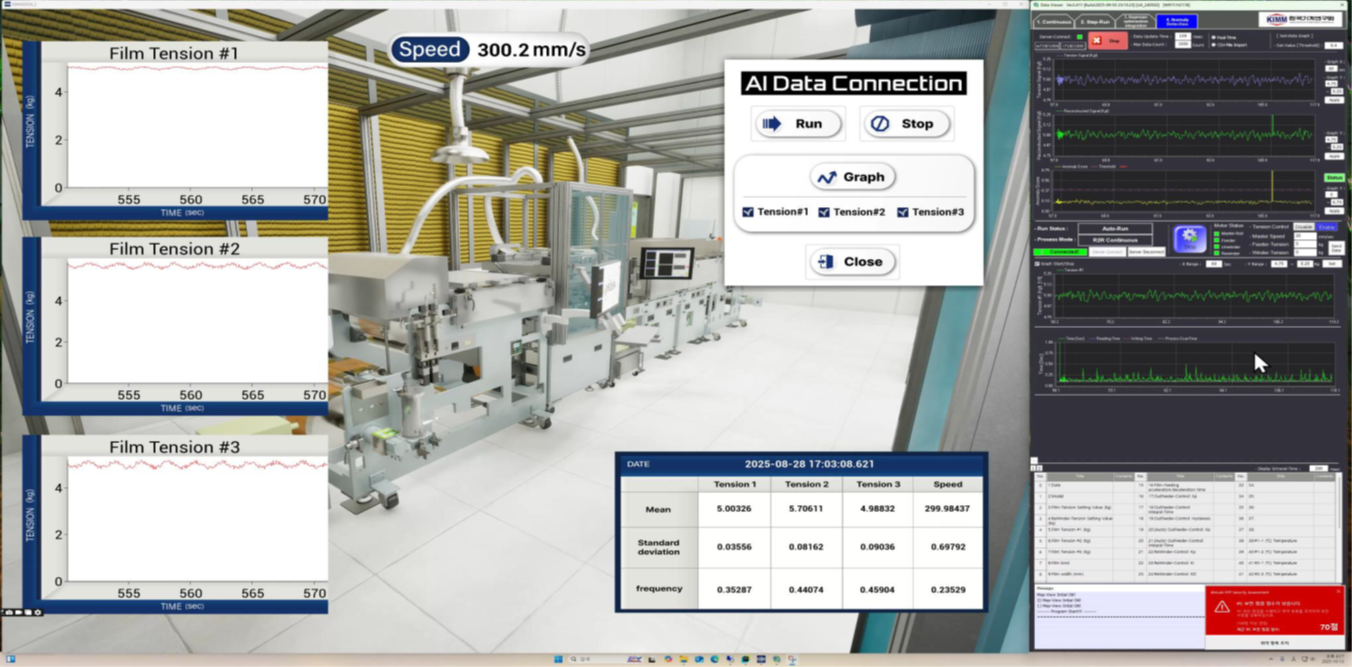The image size is (1352, 667).
Task: Open the 2. Step-Run tab
Action: coord(1095,21)
